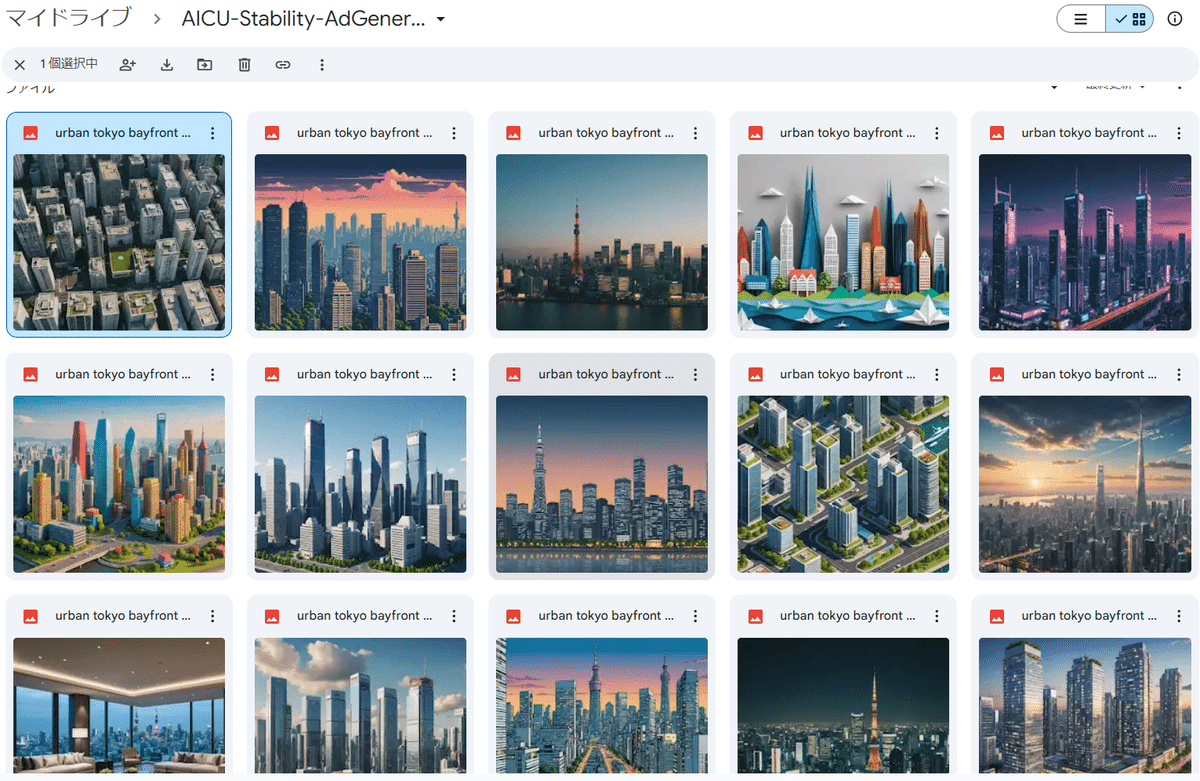
Task: Open more menu on pink-cloud sunset skyline card
Action: pos(454,133)
